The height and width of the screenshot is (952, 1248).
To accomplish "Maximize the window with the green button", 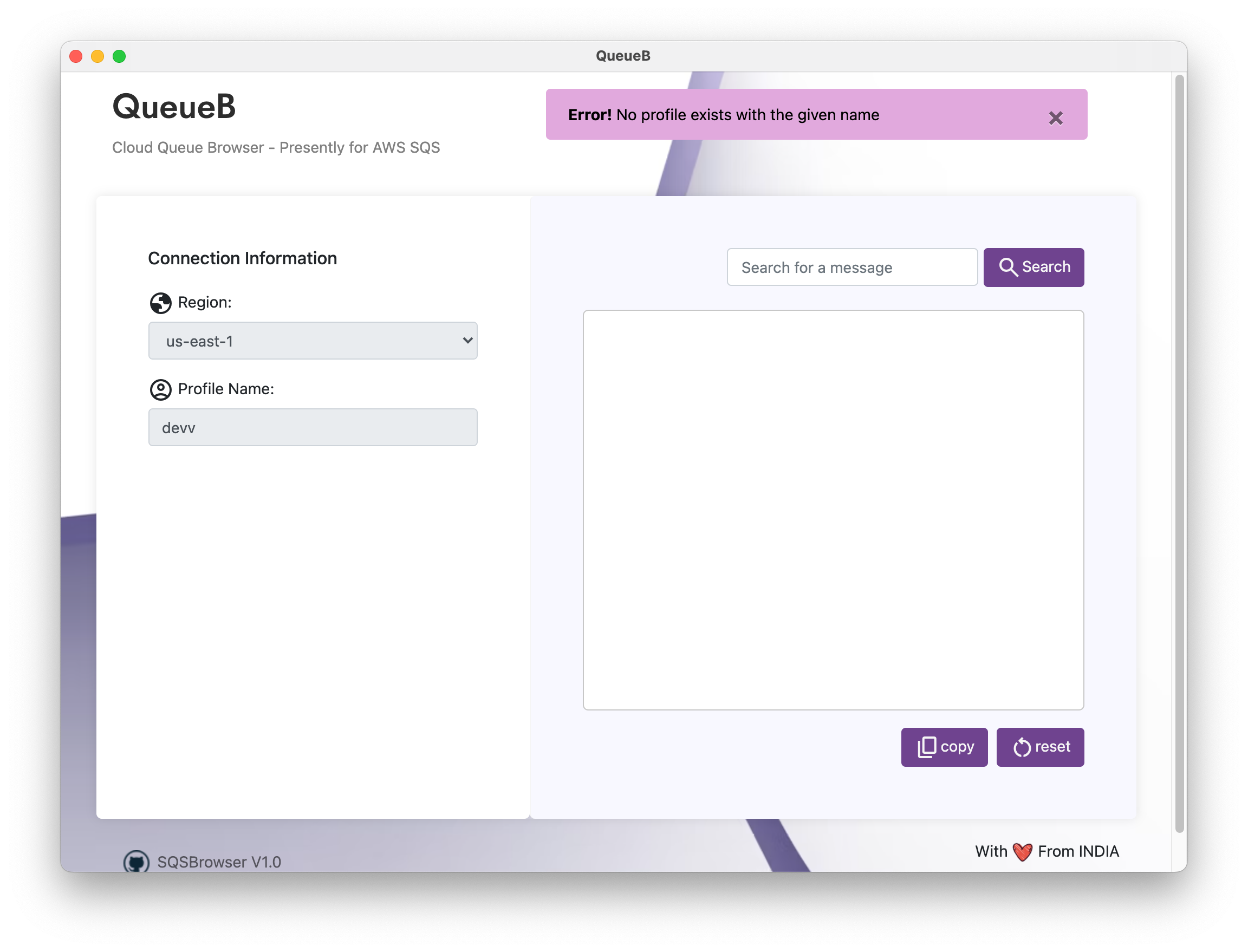I will pyautogui.click(x=119, y=56).
